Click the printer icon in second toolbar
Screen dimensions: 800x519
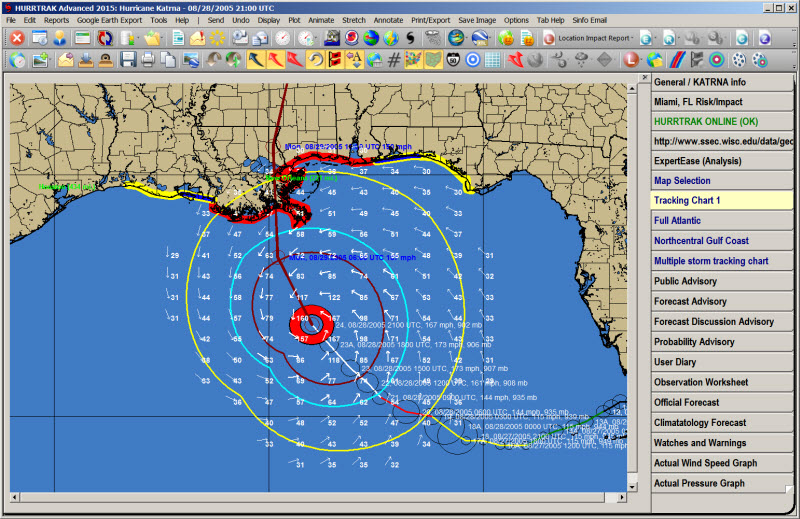coord(149,61)
